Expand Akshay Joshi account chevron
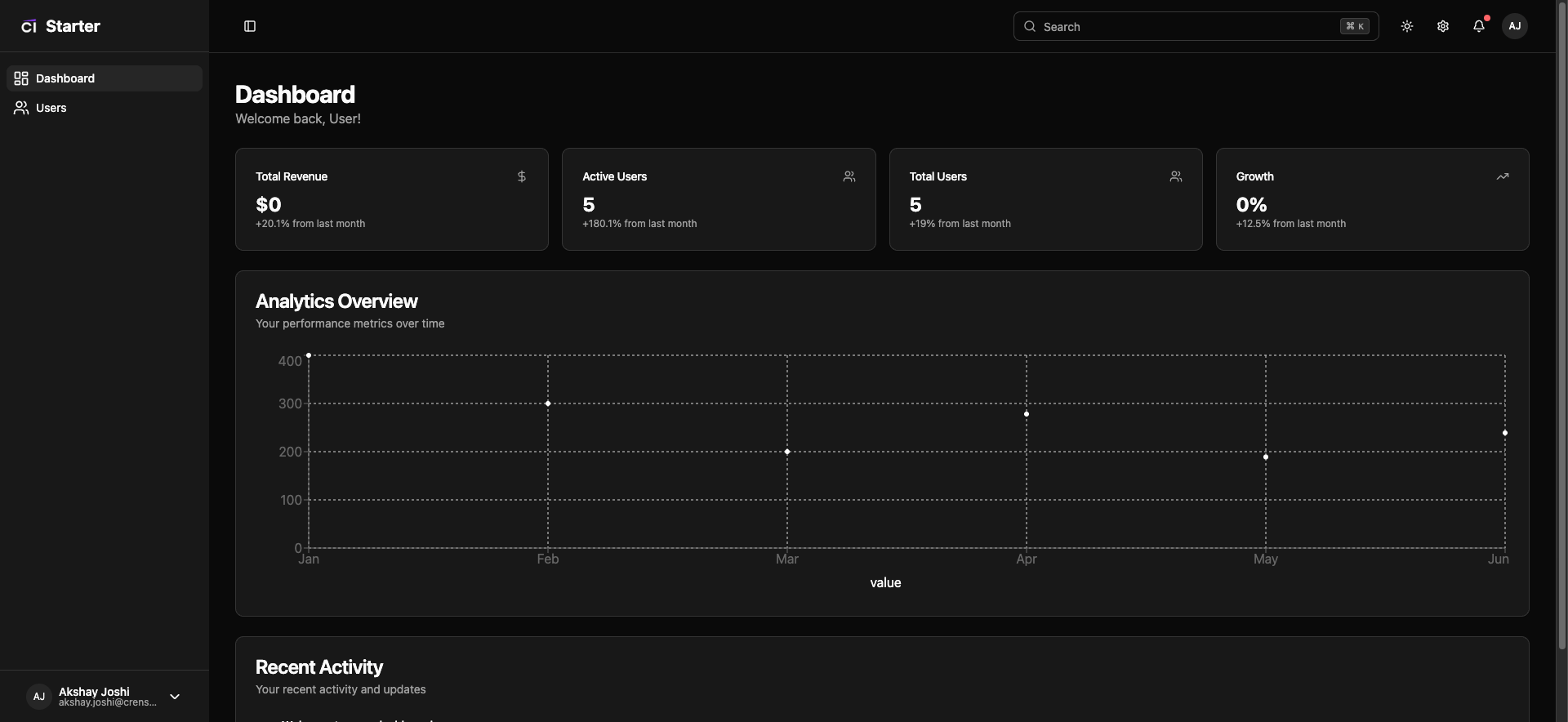The width and height of the screenshot is (1568, 722). pos(175,697)
